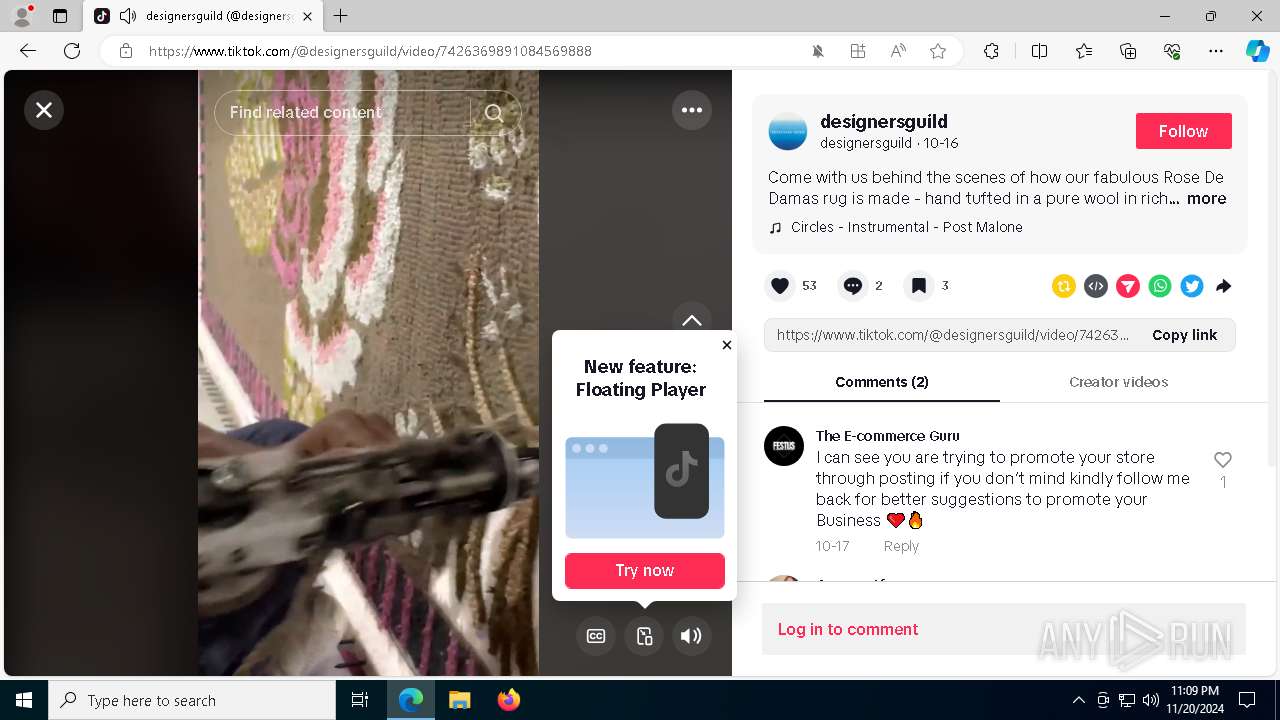Open Copilot sidebar
Screen dimensions: 1280x720
tap(1257, 51)
